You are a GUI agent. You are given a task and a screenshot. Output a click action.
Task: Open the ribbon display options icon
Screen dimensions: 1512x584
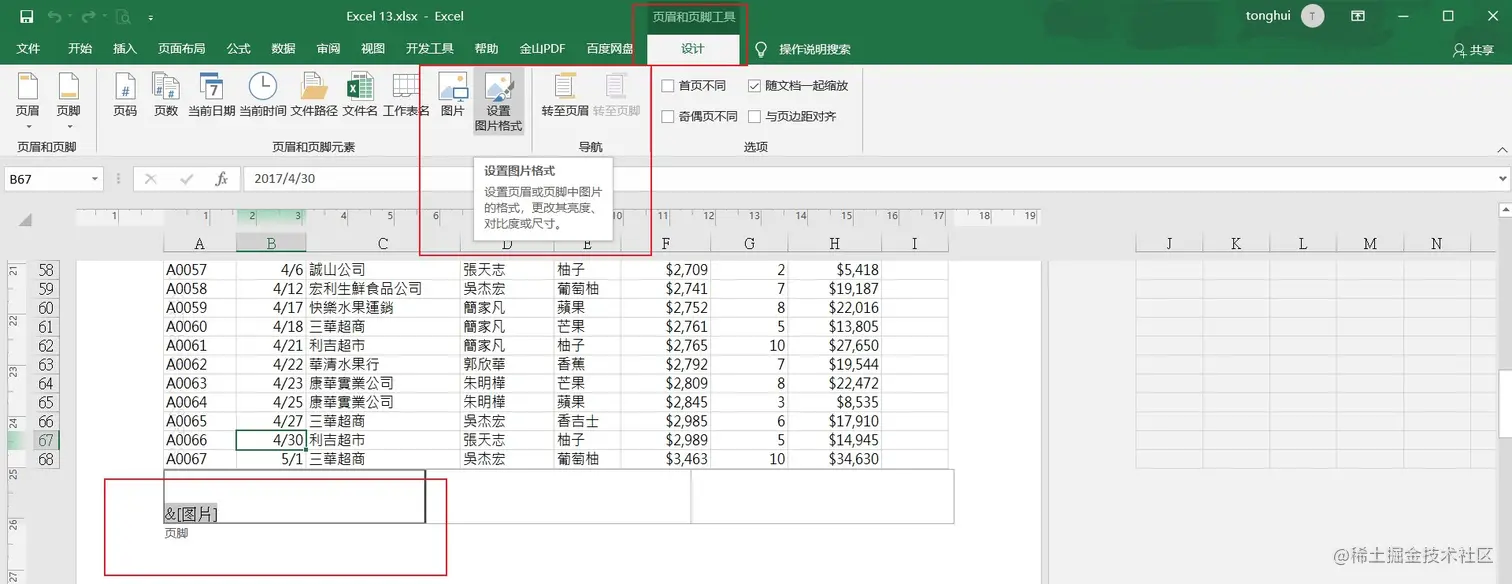[1358, 16]
